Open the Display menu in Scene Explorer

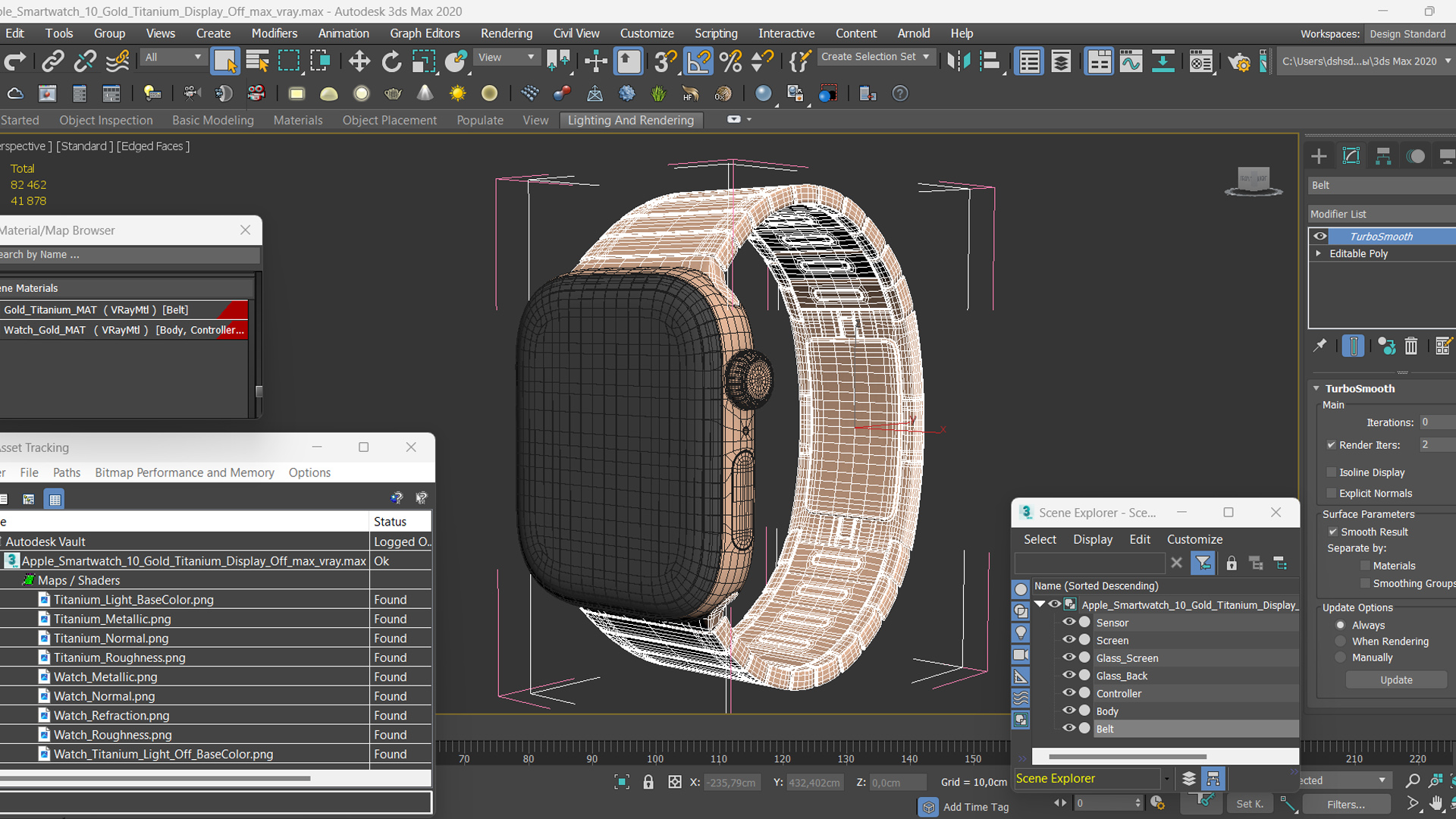[1092, 539]
